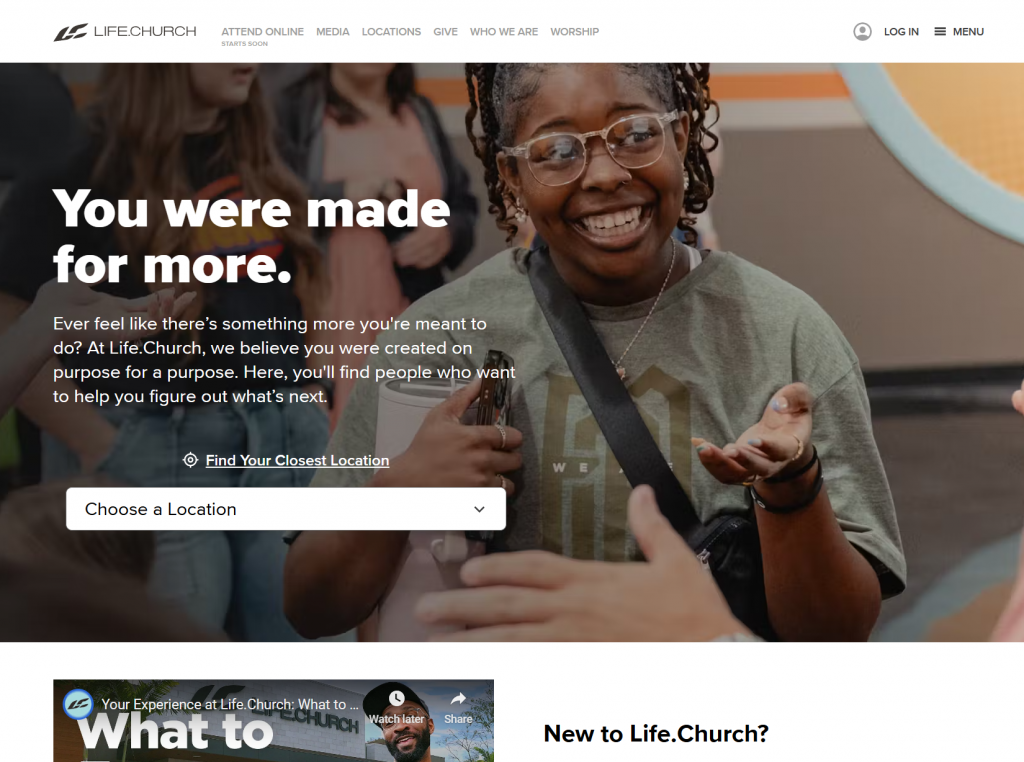Click the video Share arrow icon
1024x762 pixels.
[458, 698]
